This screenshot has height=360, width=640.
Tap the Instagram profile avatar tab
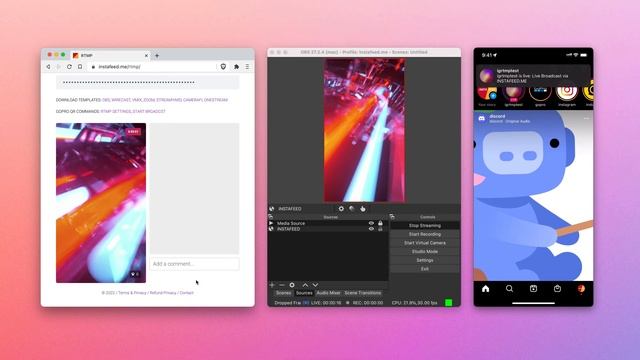click(581, 289)
